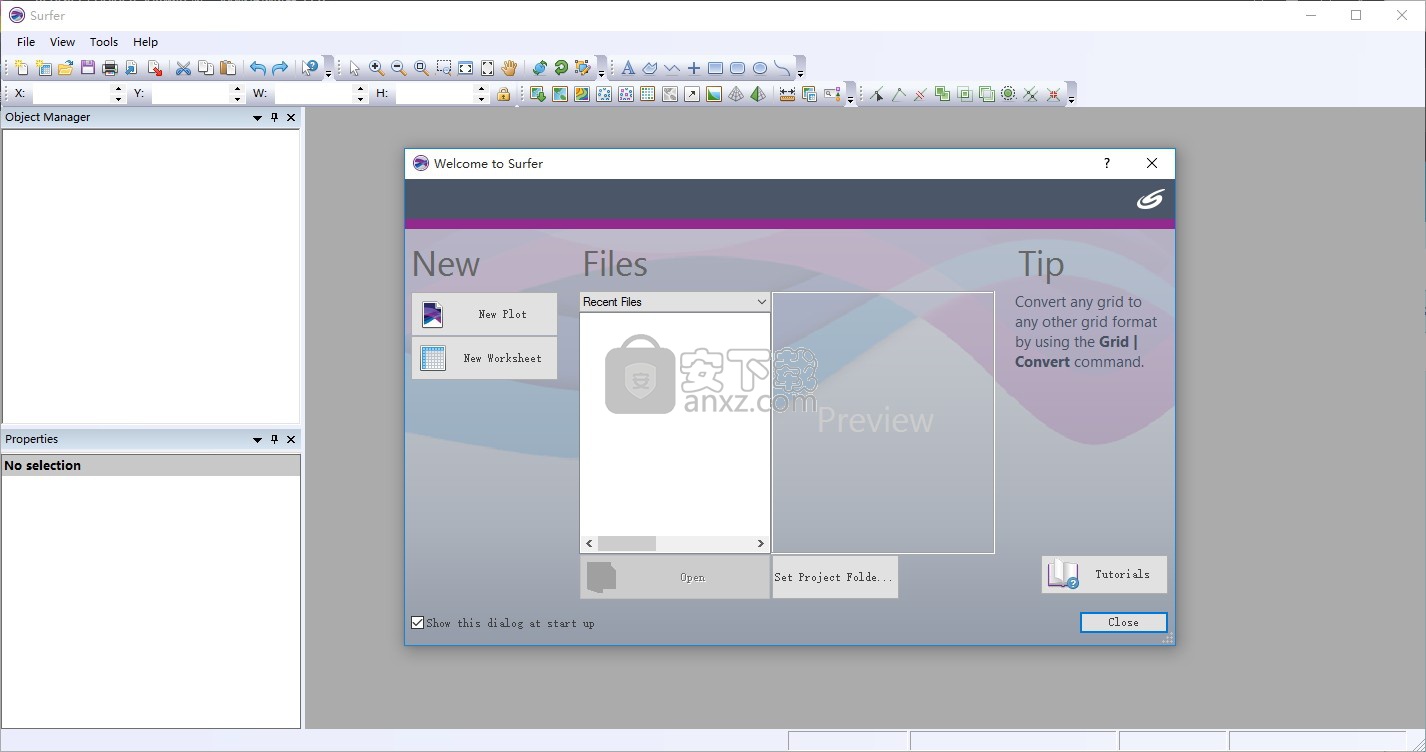The image size is (1426, 752).
Task: Select the Pan hand tool
Action: click(510, 68)
